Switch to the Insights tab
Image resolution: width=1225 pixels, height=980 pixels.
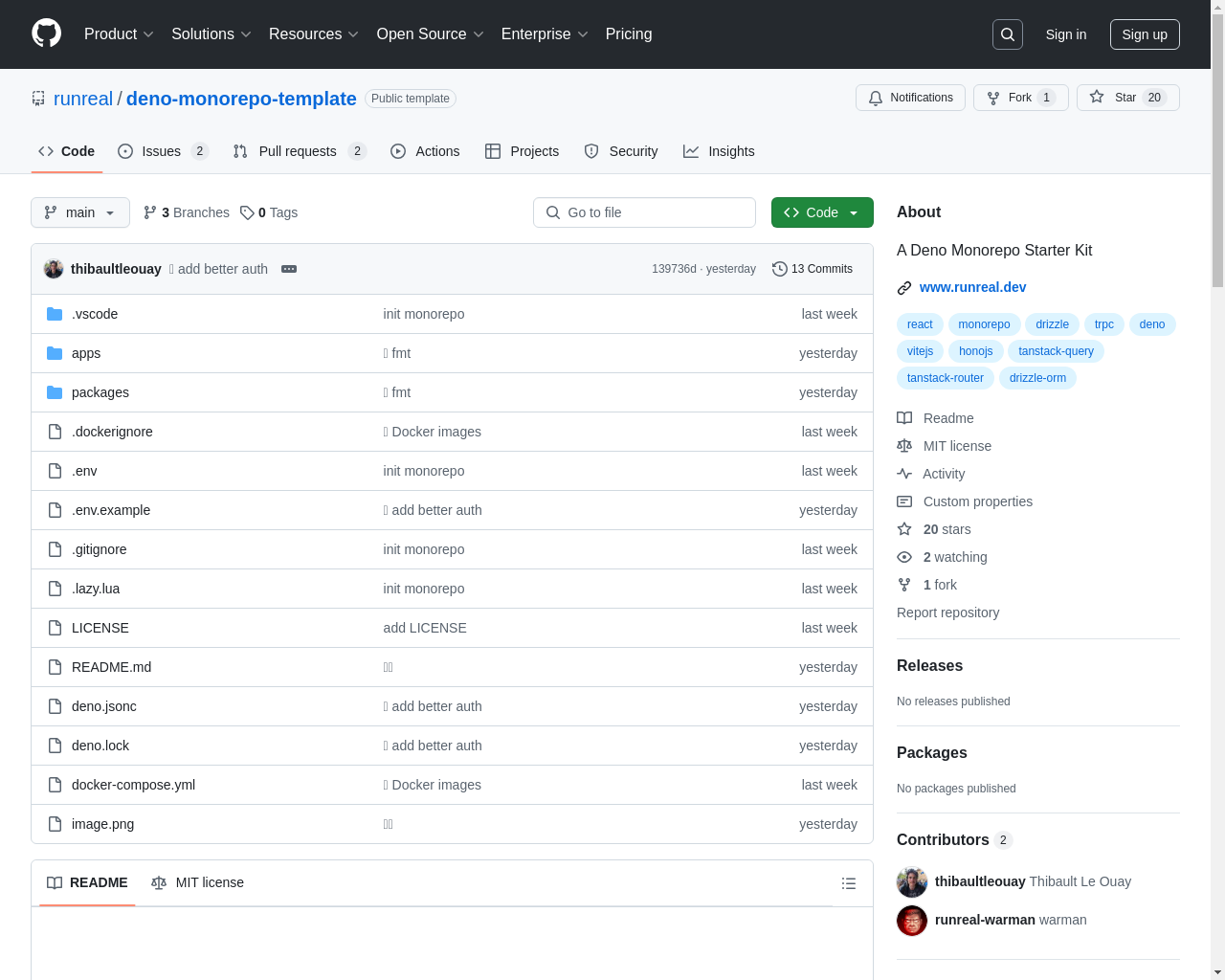(x=719, y=151)
